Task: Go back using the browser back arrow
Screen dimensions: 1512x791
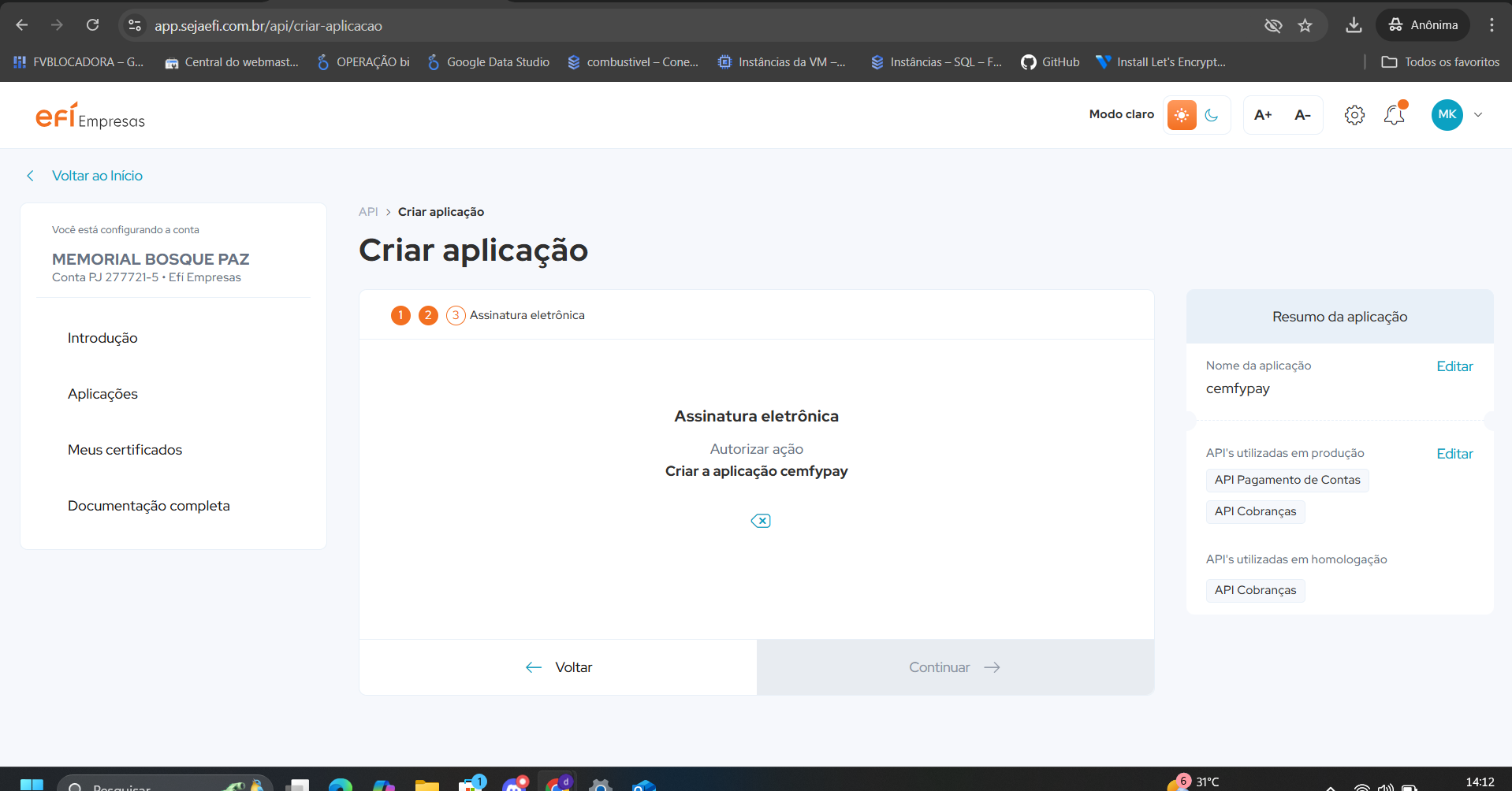Action: (x=22, y=25)
